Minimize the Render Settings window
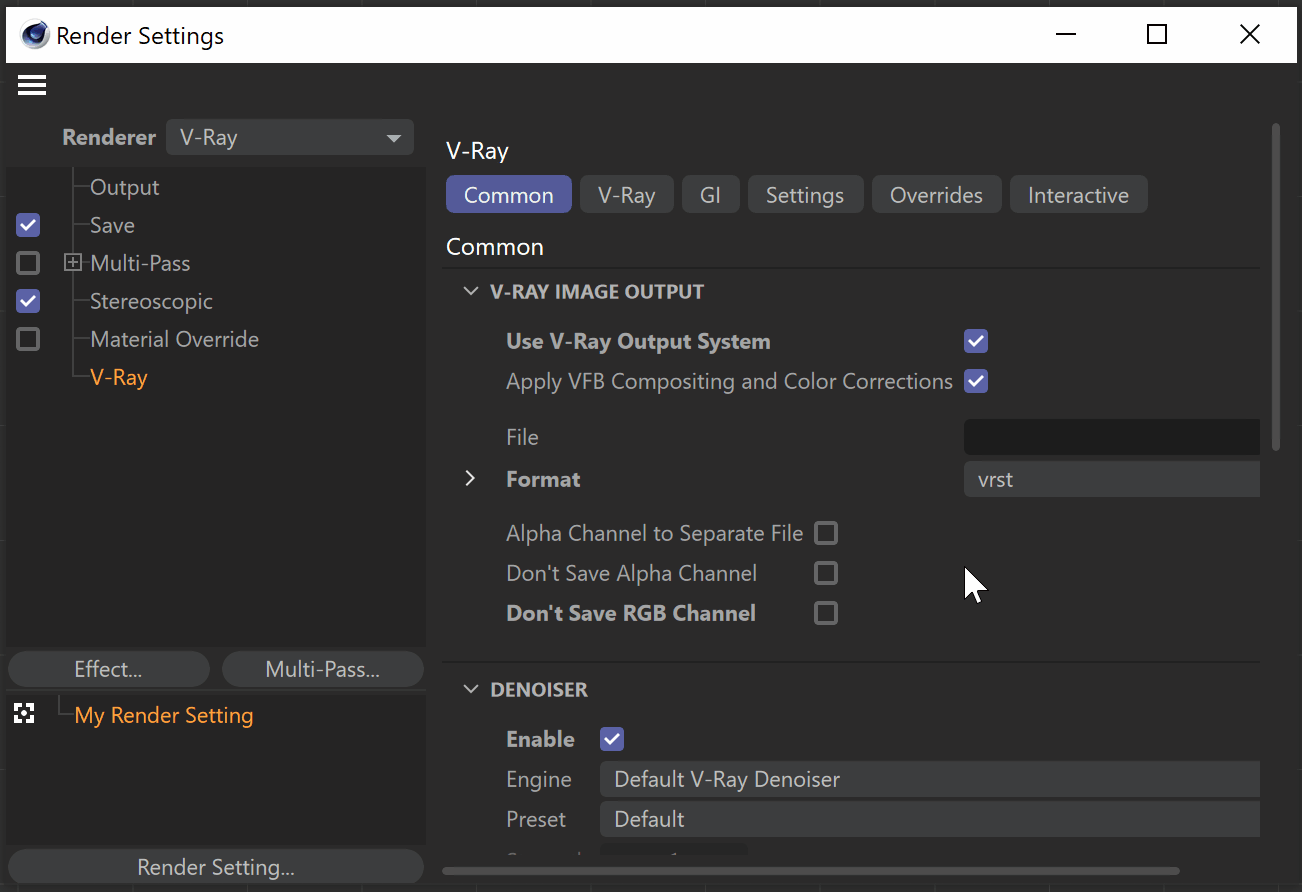The width and height of the screenshot is (1302, 892). 1067,35
